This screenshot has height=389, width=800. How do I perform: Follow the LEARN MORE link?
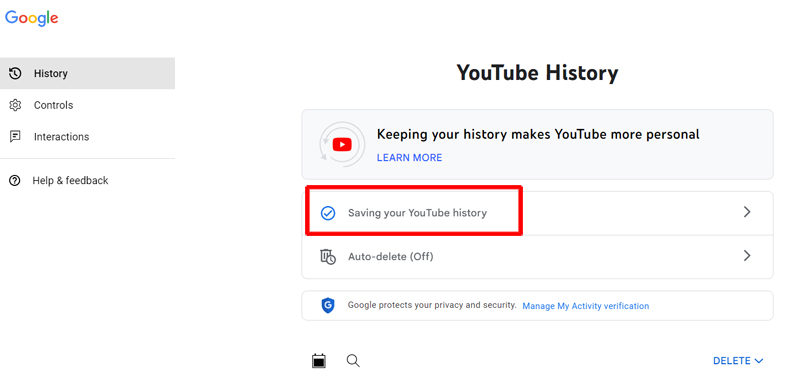409,158
